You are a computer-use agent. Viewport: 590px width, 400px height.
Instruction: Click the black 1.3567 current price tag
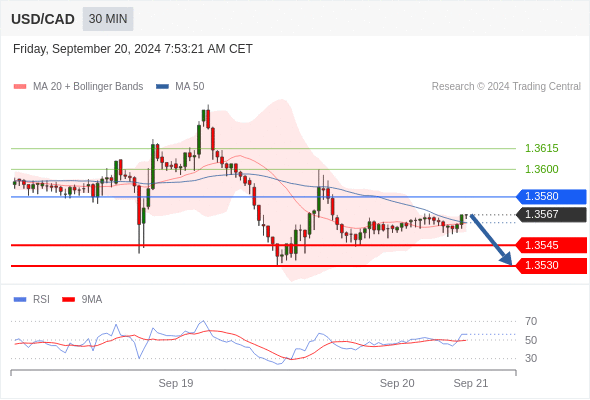(x=551, y=214)
